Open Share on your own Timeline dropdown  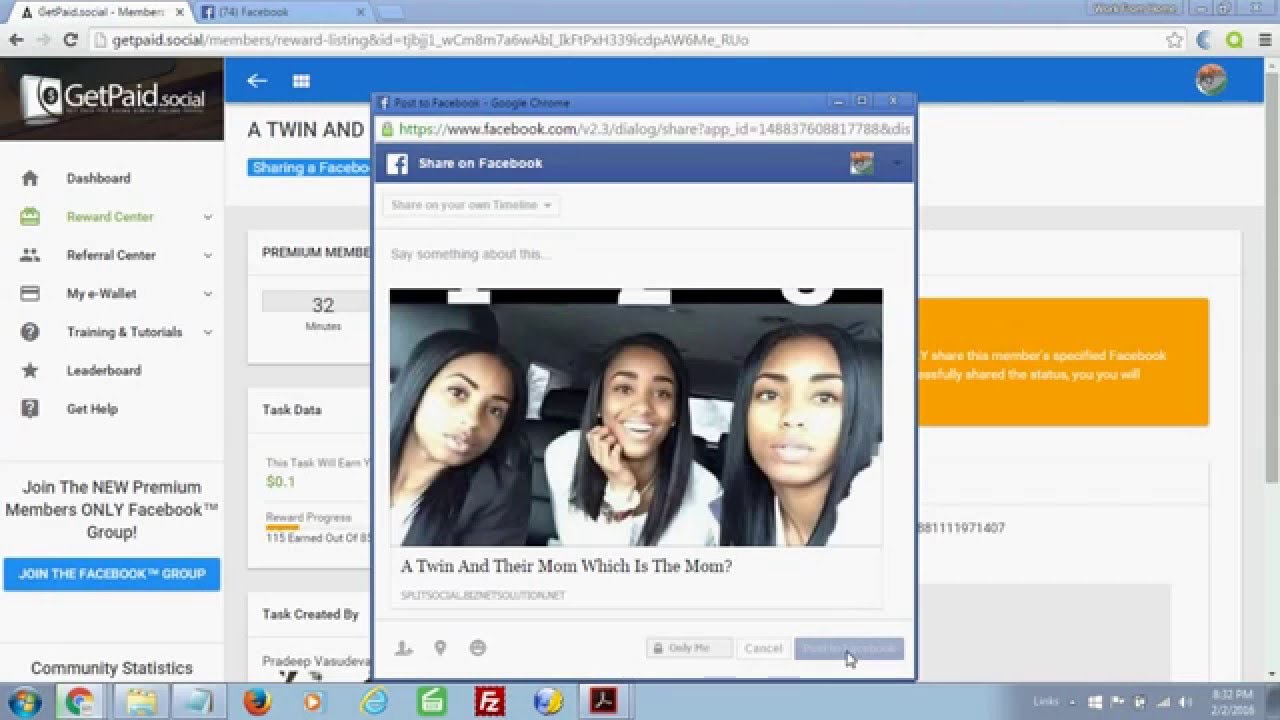pyautogui.click(x=471, y=205)
